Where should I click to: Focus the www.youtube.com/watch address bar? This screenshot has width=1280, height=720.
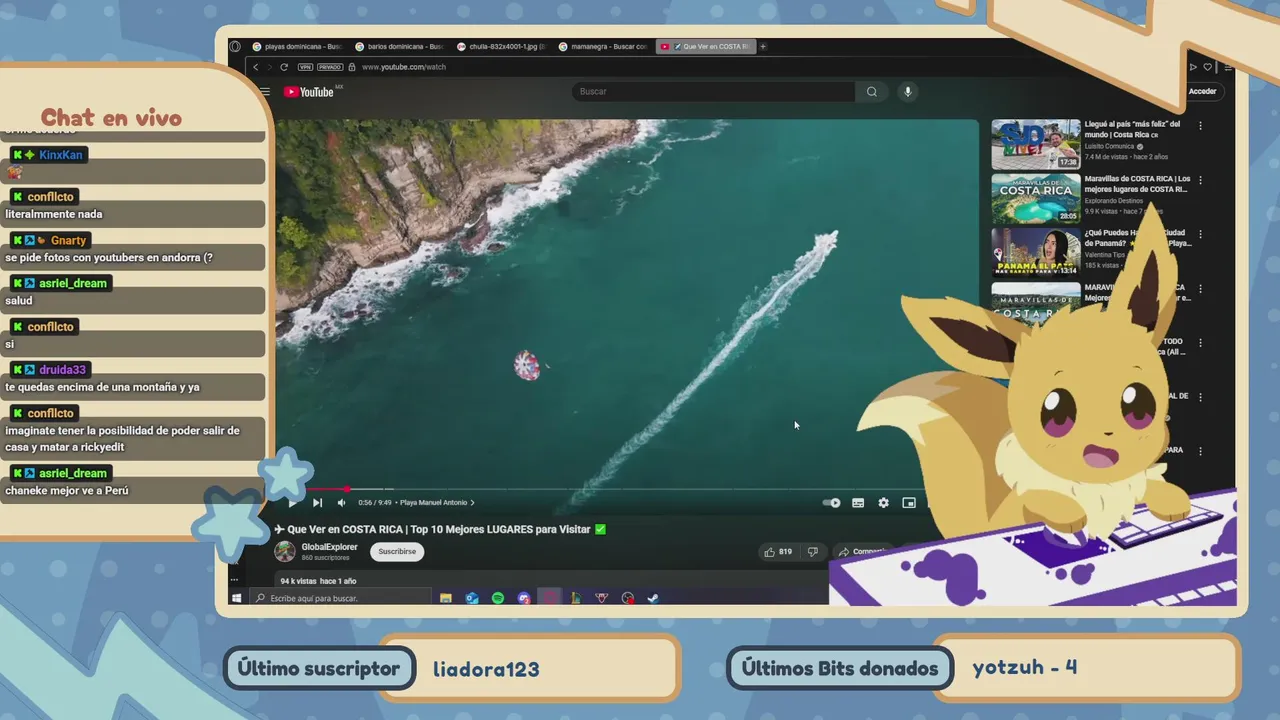point(404,67)
